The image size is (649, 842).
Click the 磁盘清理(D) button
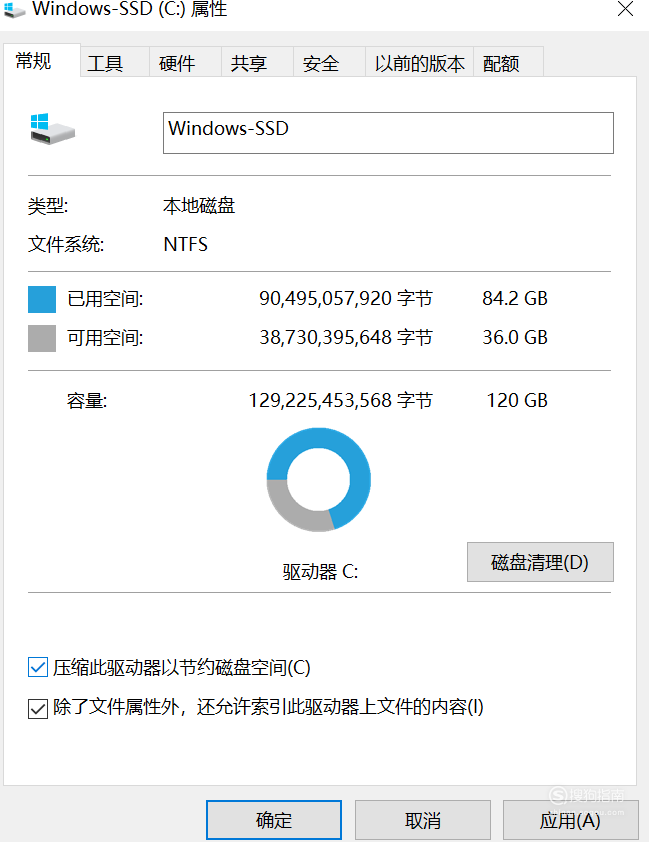coord(540,562)
